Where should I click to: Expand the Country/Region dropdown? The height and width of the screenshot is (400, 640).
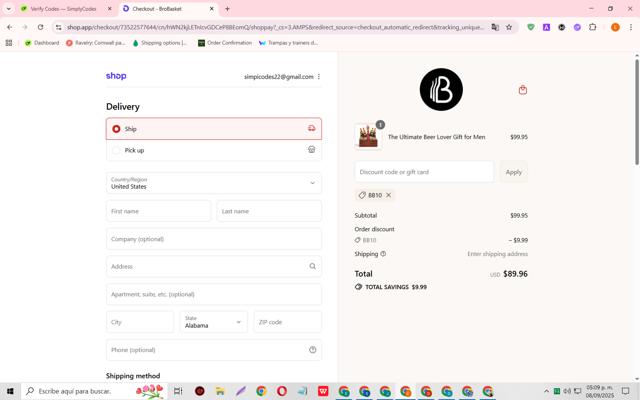coord(213,183)
